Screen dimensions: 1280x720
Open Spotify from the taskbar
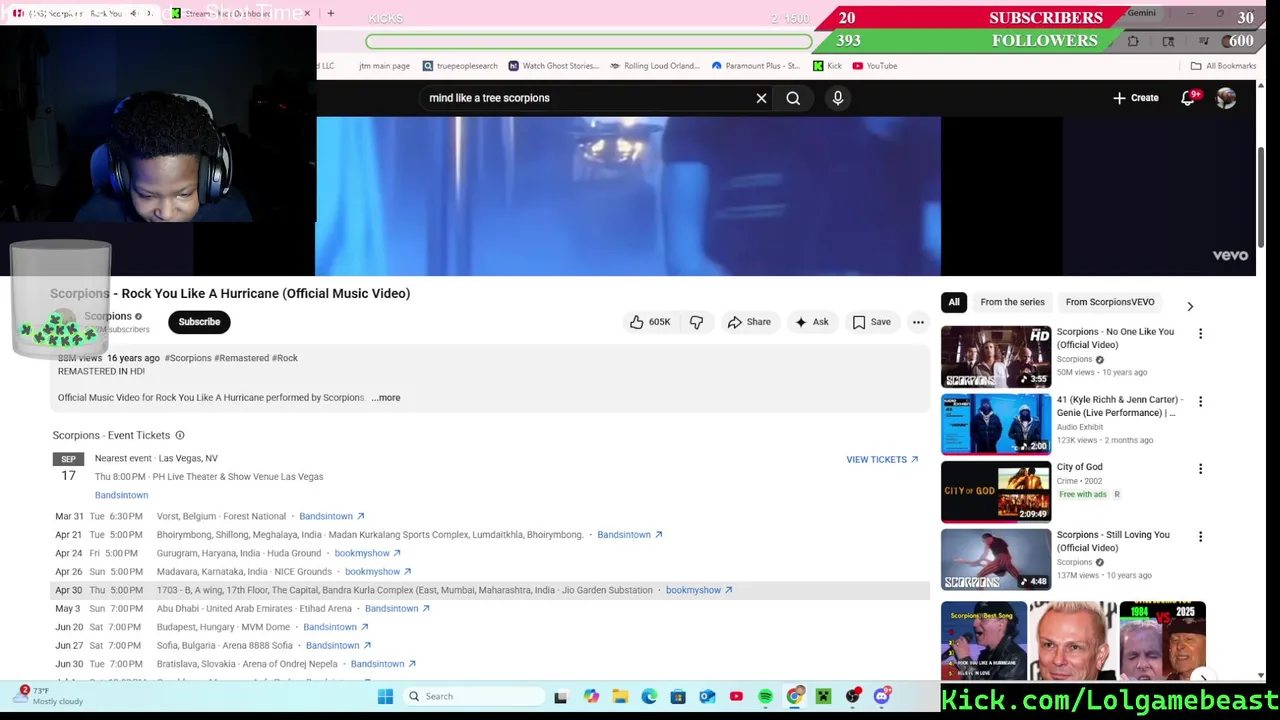click(x=765, y=696)
